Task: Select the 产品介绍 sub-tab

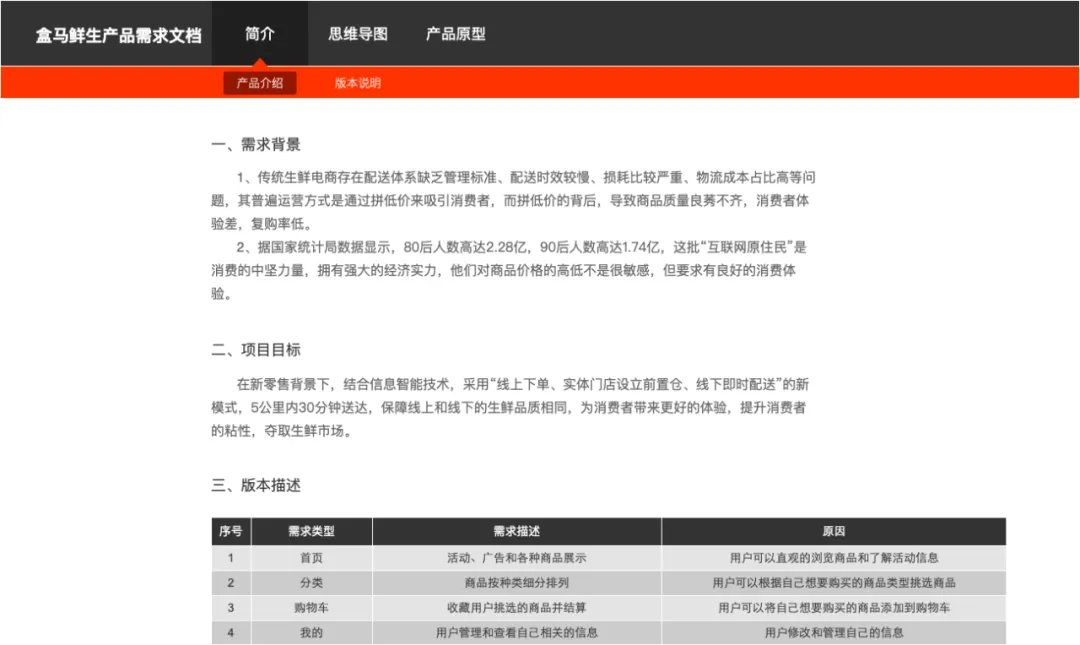Action: click(260, 83)
